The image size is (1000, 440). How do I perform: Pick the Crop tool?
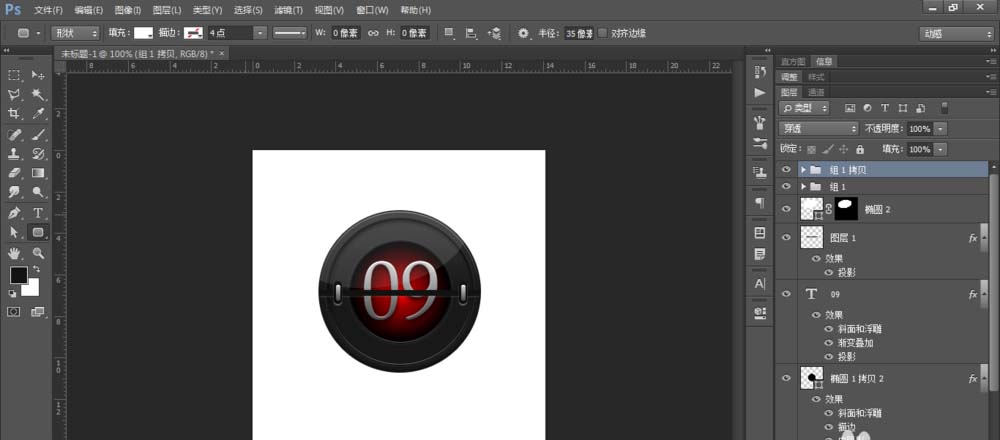point(14,114)
